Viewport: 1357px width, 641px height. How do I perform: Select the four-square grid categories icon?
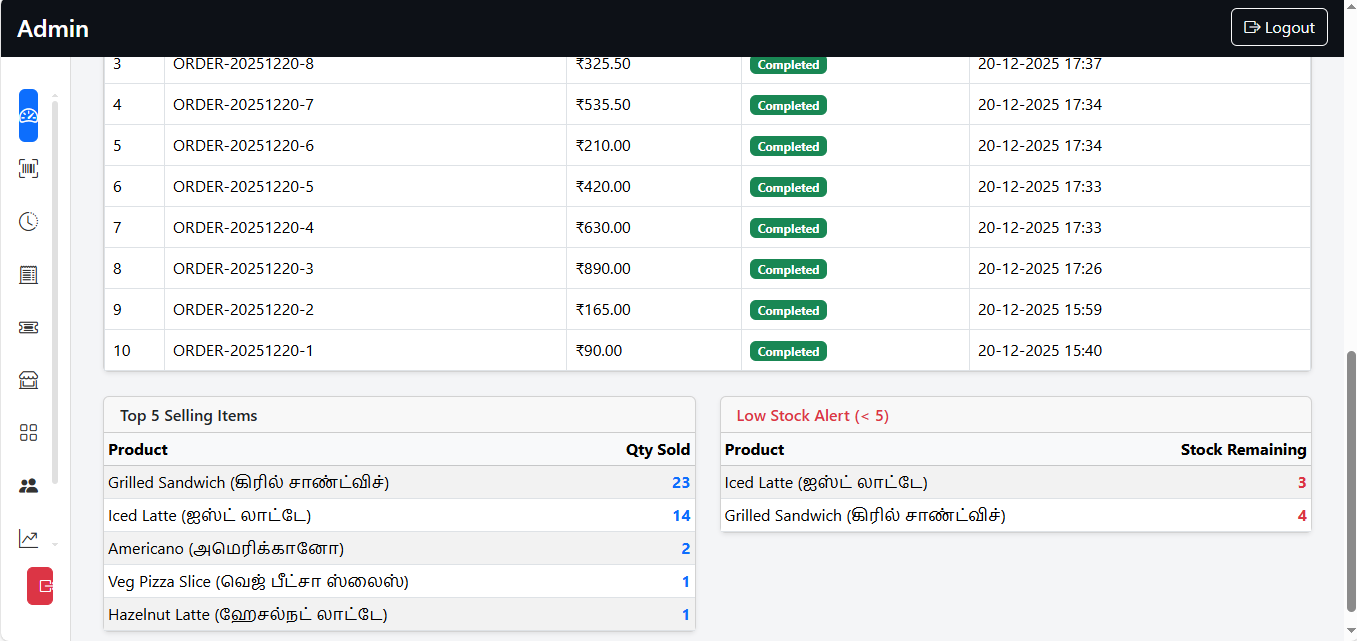point(28,433)
